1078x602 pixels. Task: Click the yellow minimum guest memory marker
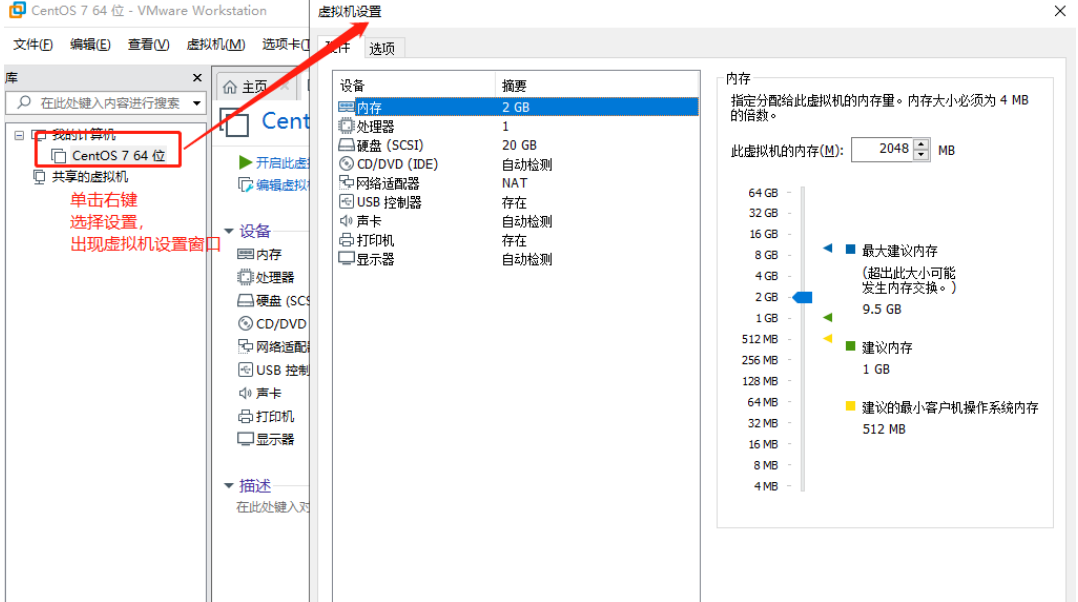tap(828, 338)
